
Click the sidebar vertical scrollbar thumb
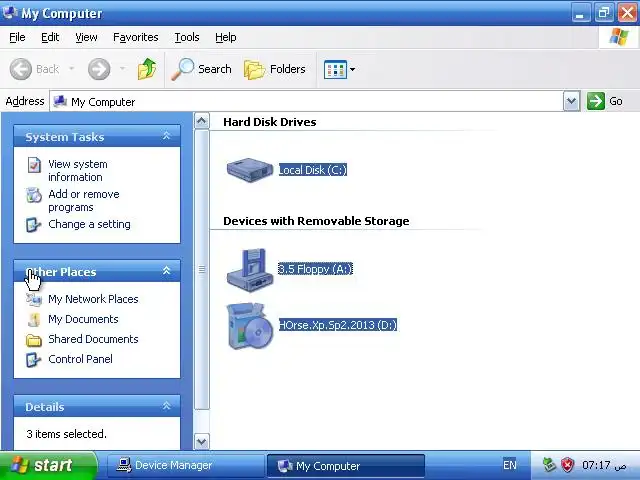[202, 269]
